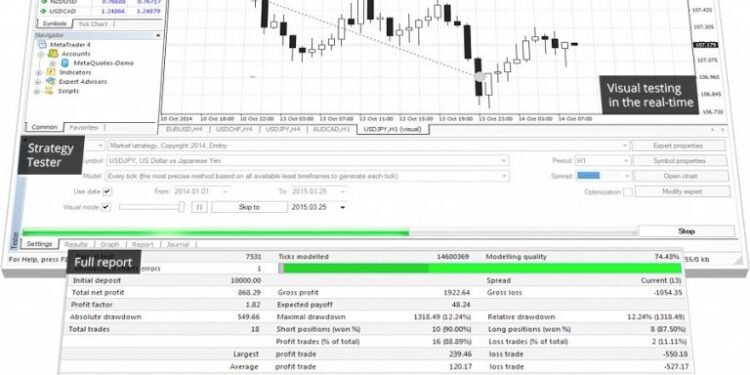Screen dimensions: 750x375
Task: Pause the visual test playback
Action: coord(199,207)
